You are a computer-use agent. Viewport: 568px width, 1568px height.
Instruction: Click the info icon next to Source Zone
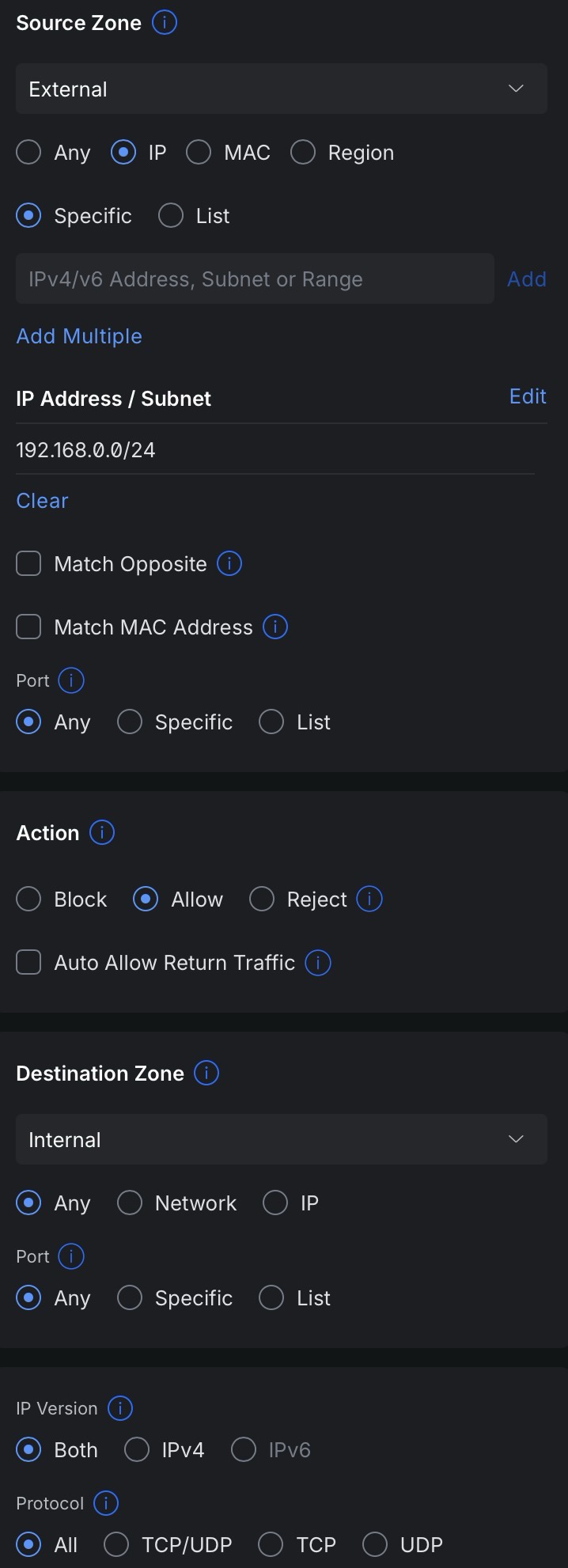[164, 23]
